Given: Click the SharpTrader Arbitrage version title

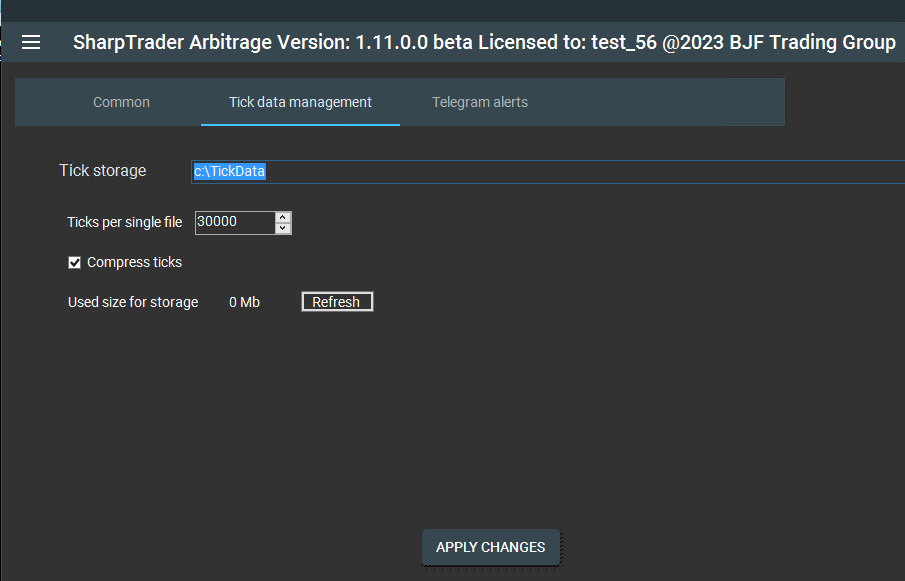Looking at the screenshot, I should pos(250,42).
